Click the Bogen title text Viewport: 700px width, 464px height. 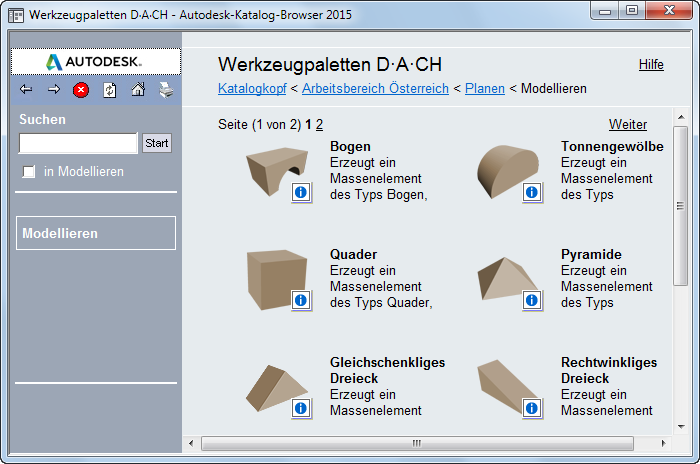(x=350, y=146)
